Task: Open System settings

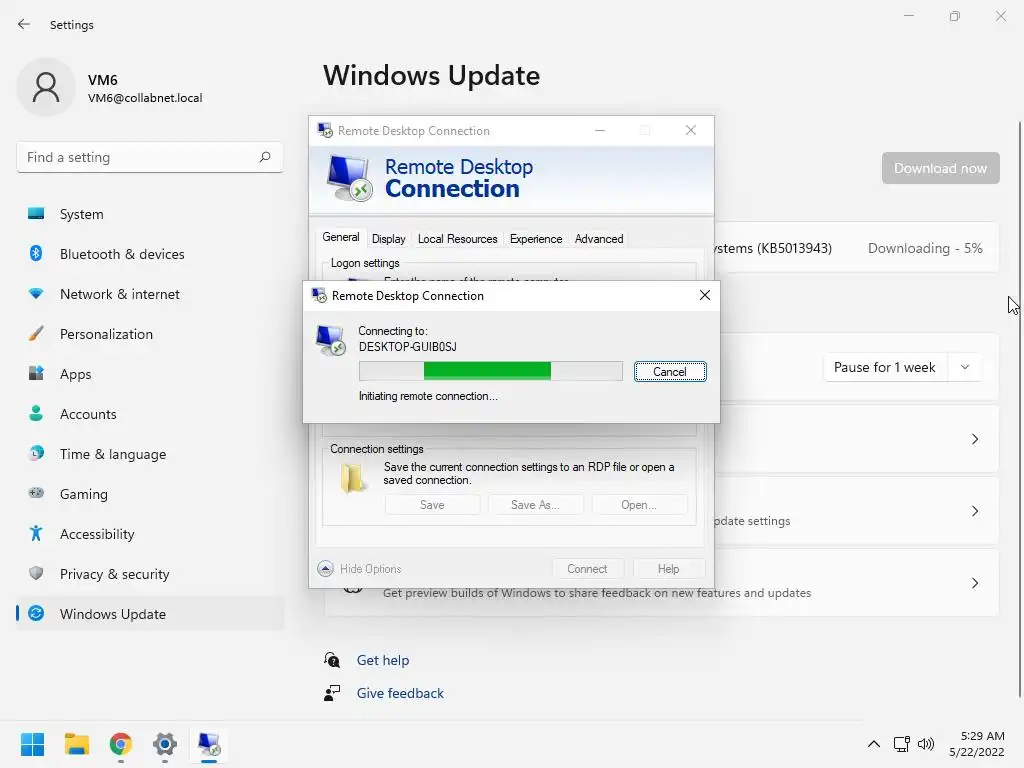Action: (x=150, y=214)
